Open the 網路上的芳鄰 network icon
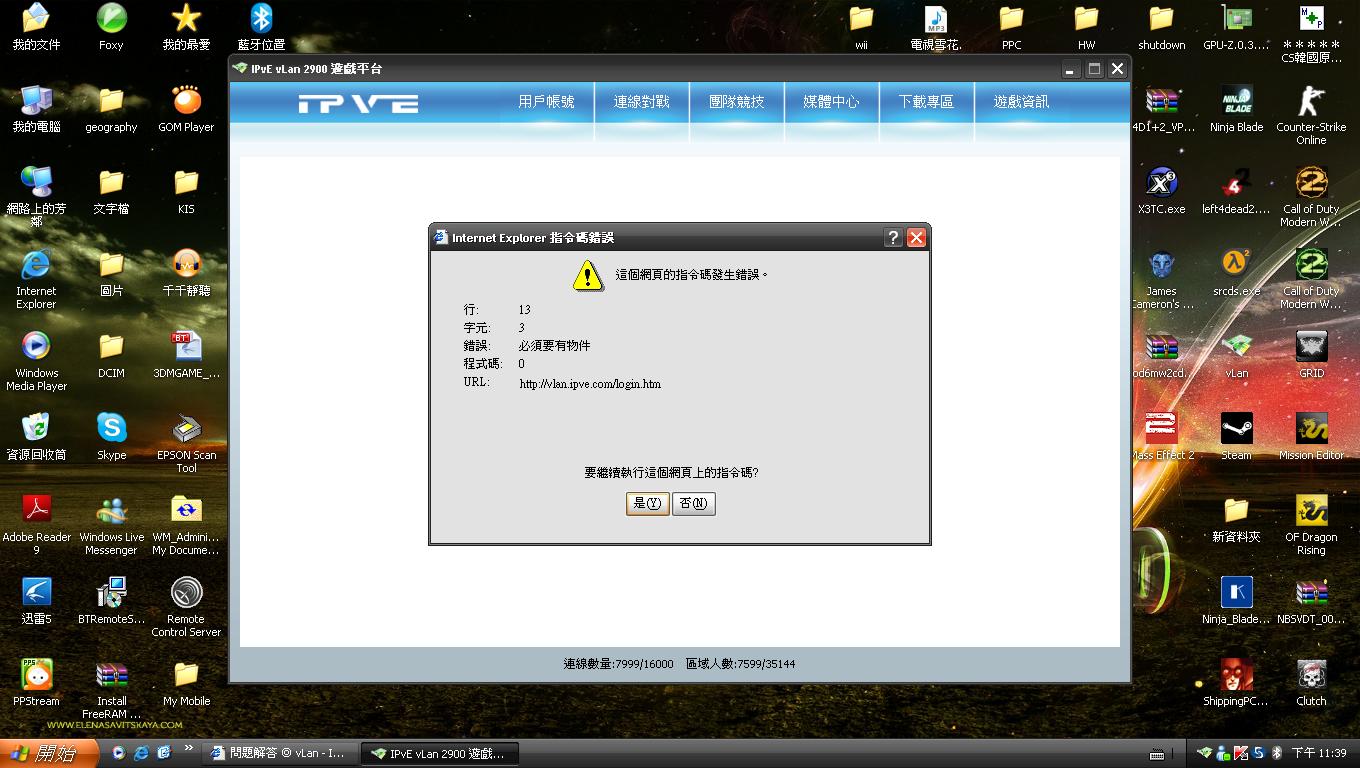This screenshot has width=1360, height=768. [36, 197]
